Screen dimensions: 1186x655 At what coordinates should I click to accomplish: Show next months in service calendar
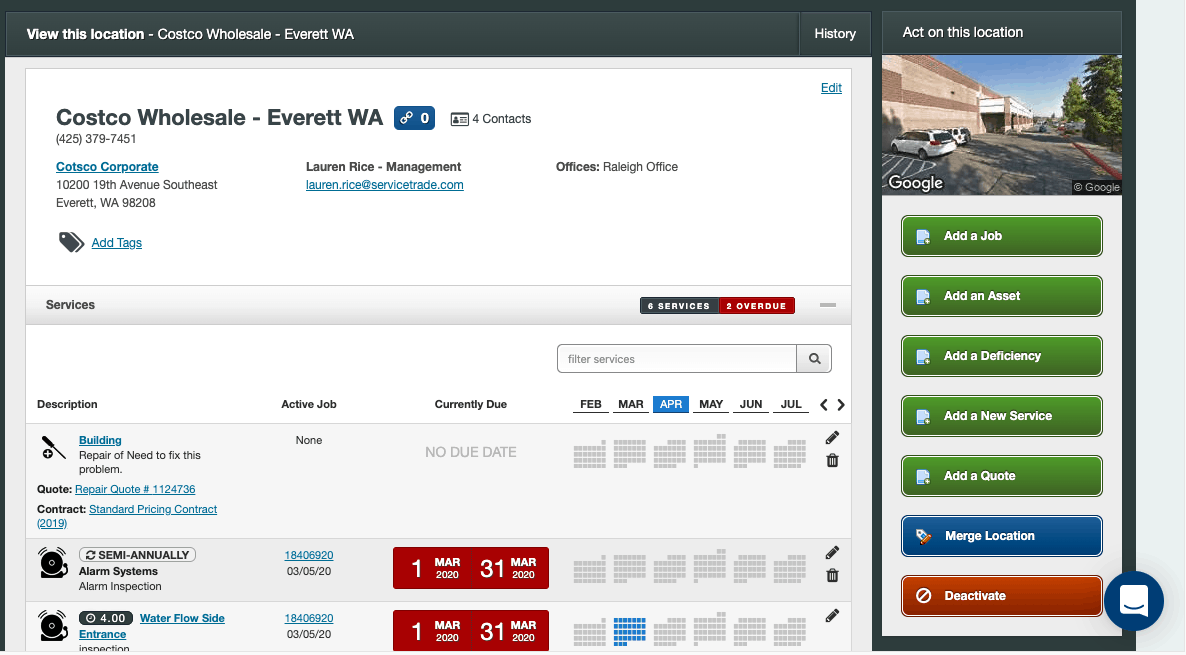pyautogui.click(x=841, y=405)
